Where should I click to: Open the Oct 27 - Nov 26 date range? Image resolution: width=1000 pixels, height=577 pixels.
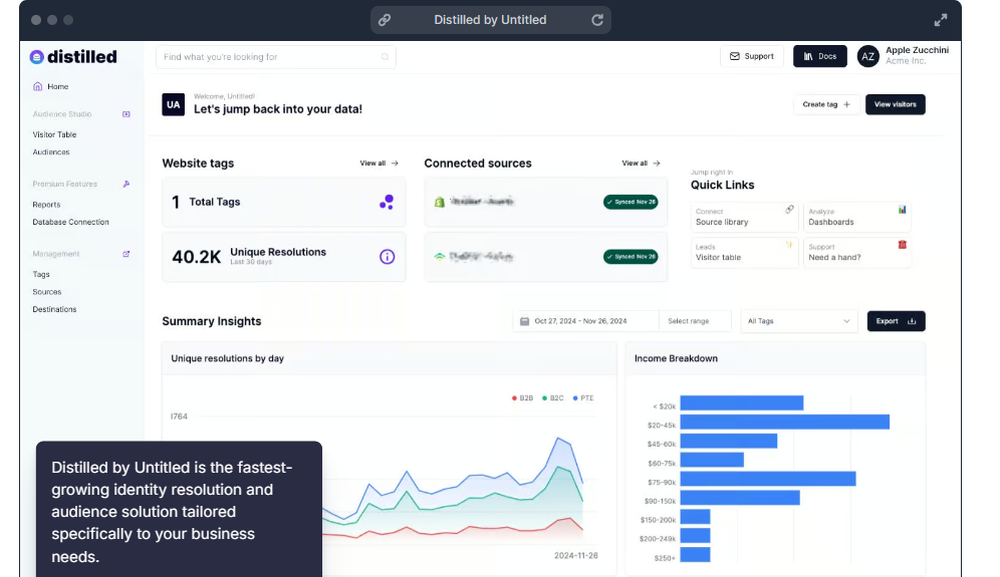585,321
